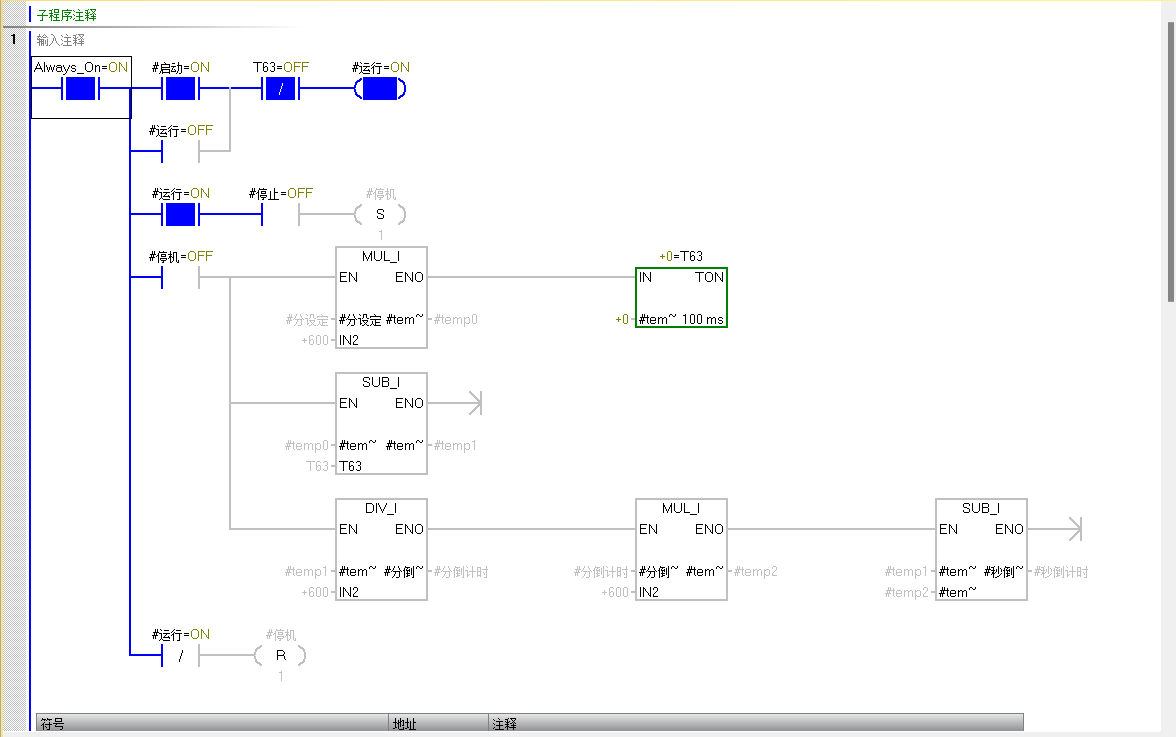Select the negated #运行 contact at bottom
The width and height of the screenshot is (1176, 737).
(180, 656)
